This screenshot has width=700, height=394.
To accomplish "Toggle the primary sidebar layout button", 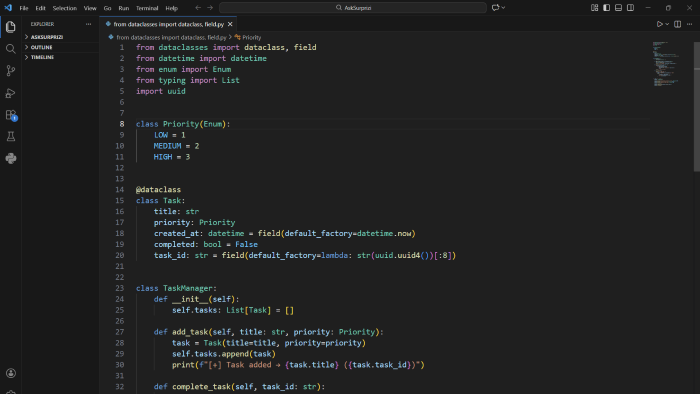I will tap(606, 8).
